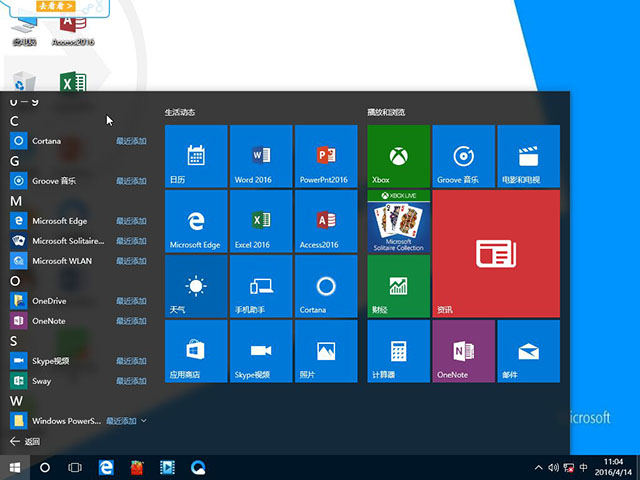Select Sway in the app list
640x480 pixels.
pos(42,381)
